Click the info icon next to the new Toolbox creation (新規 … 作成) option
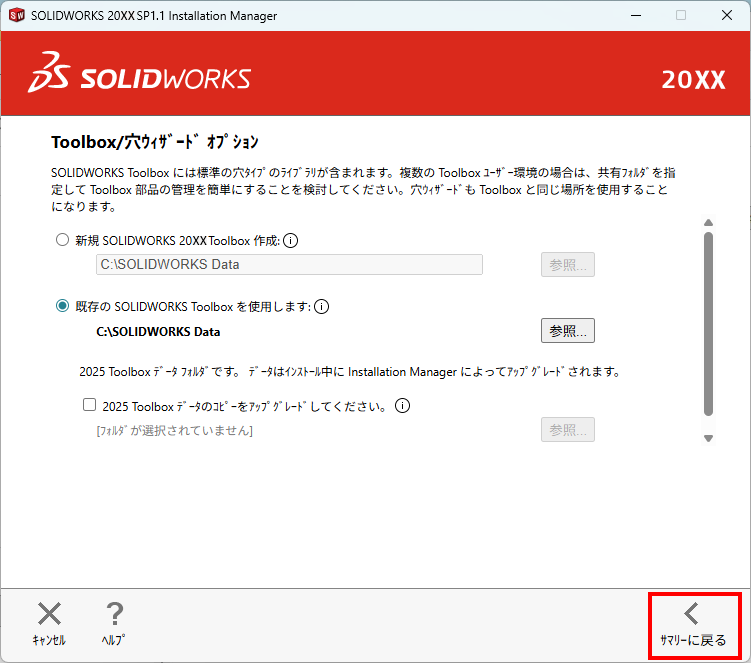 pyautogui.click(x=290, y=240)
